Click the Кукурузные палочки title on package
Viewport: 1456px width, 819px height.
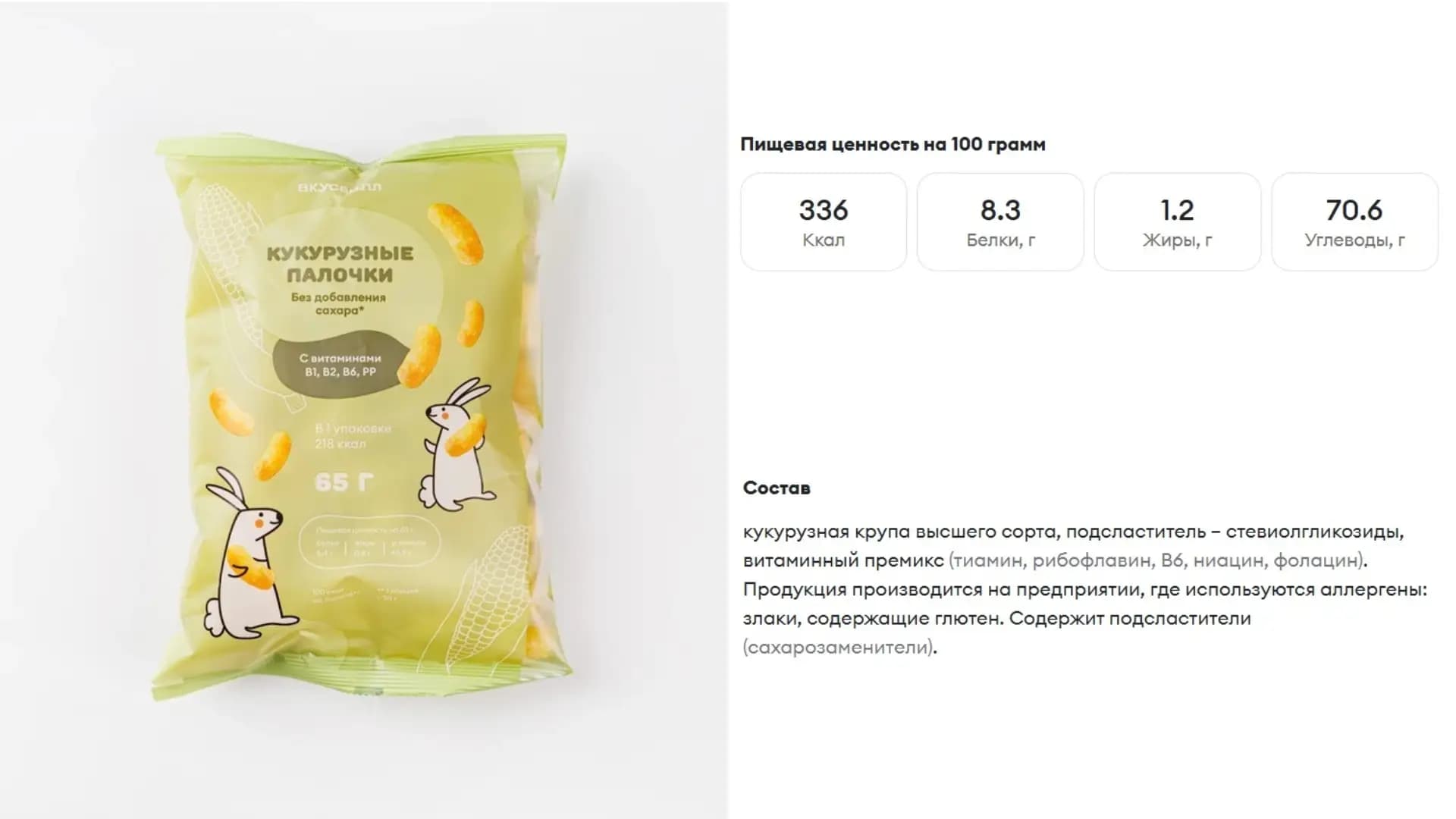[x=340, y=263]
